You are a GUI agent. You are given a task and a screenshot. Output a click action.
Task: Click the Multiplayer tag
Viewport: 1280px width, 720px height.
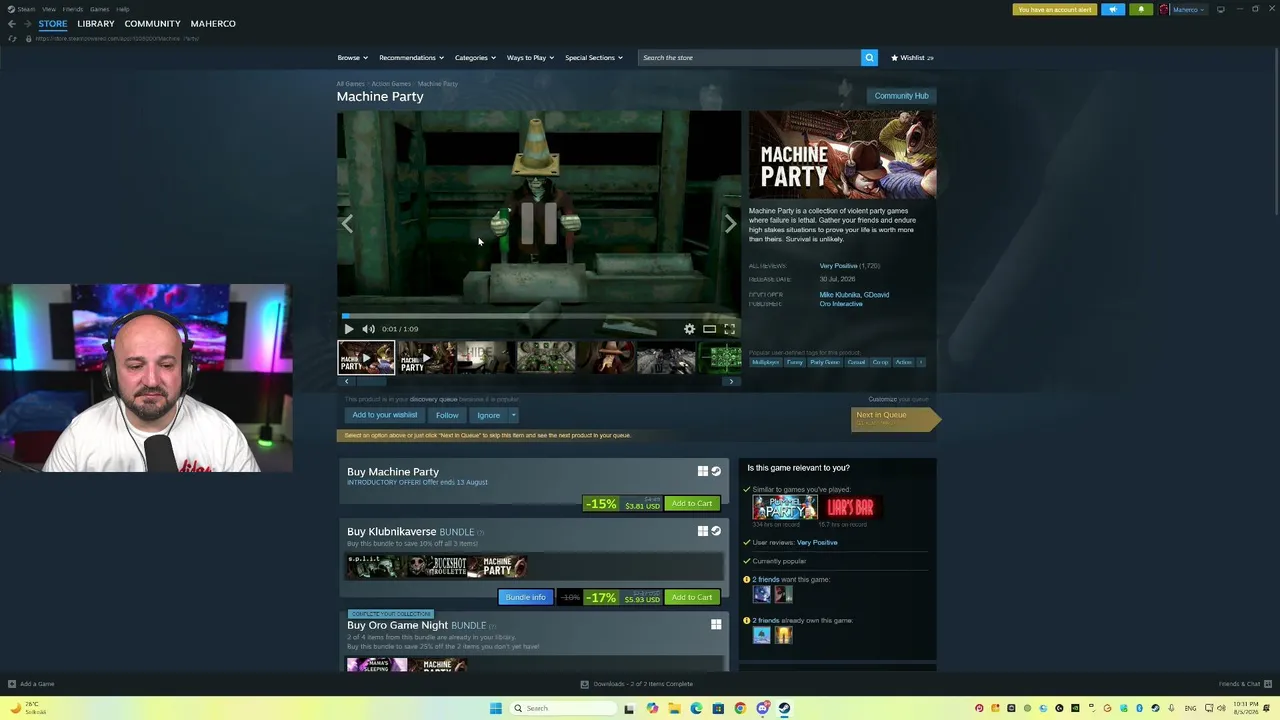pos(765,362)
